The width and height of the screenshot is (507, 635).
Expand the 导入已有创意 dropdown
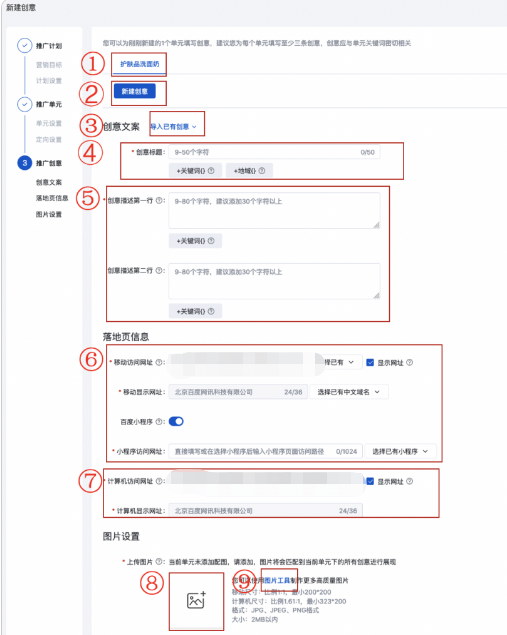[174, 127]
